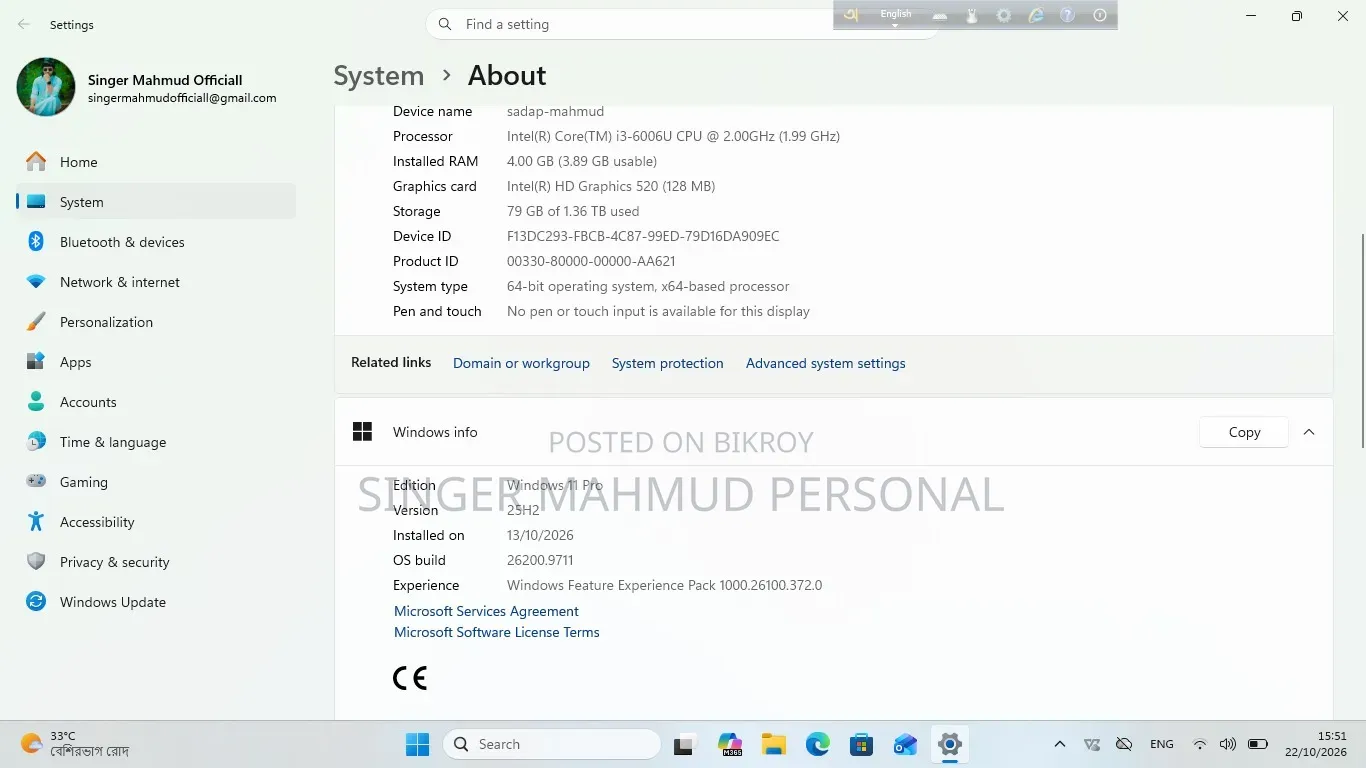Open the English language dropdown in Avro bar

pos(895,16)
